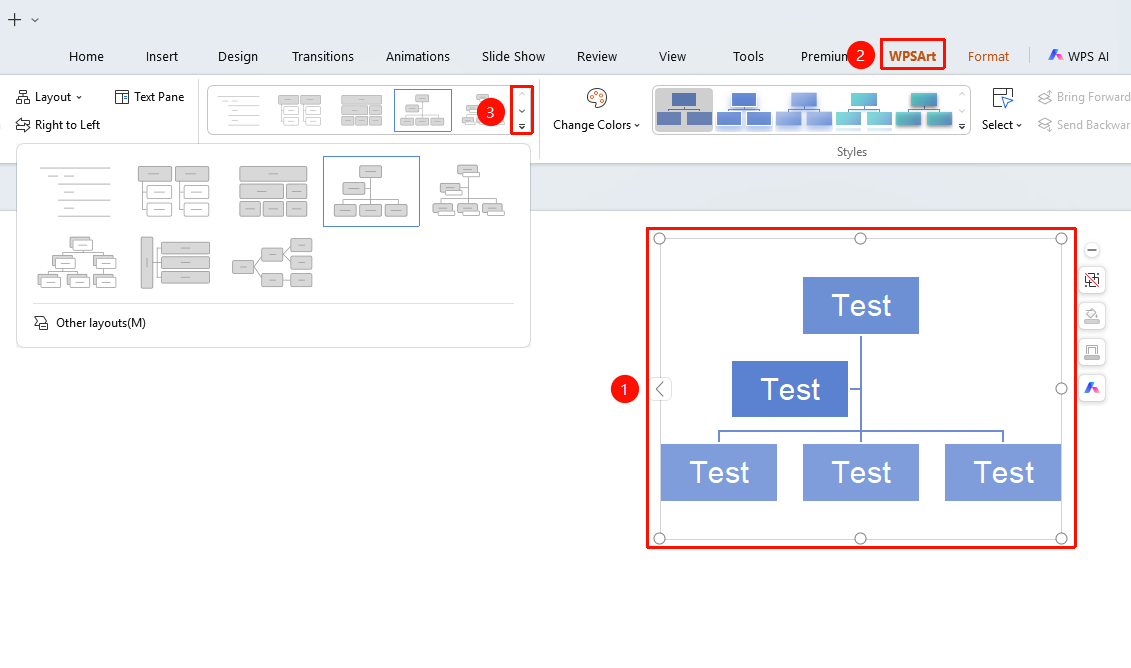Screen dimensions: 1131x668
Task: Click Send Backward
Action: (x=1083, y=125)
